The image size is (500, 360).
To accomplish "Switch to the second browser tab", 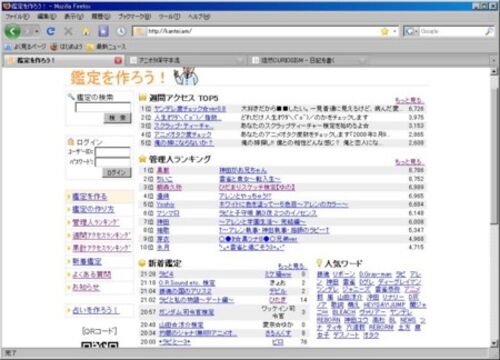I will point(186,60).
